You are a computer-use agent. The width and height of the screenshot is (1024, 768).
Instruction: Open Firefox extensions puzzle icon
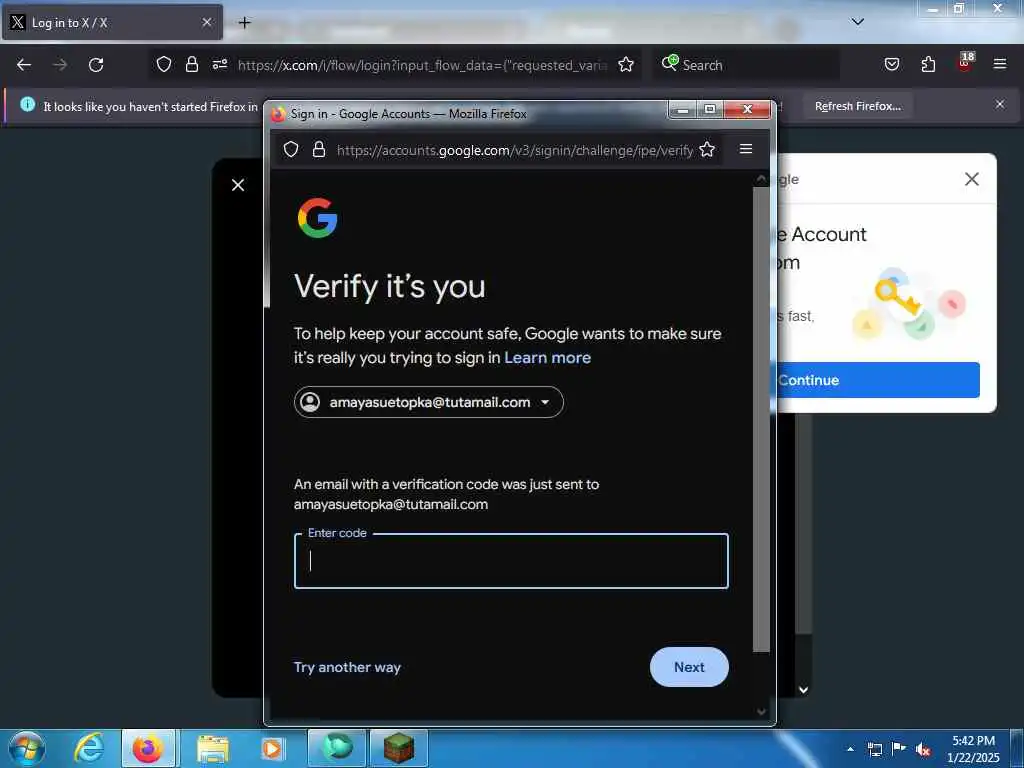click(x=928, y=64)
